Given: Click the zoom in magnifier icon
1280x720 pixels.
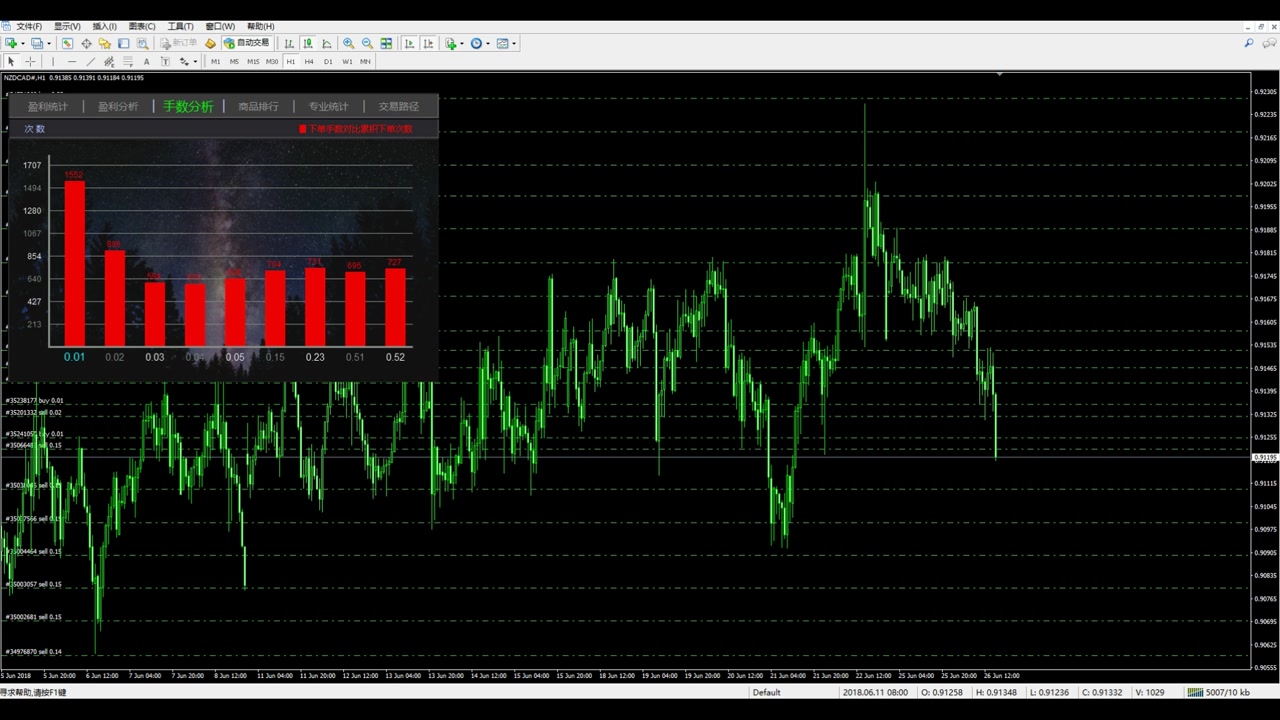Looking at the screenshot, I should [348, 43].
